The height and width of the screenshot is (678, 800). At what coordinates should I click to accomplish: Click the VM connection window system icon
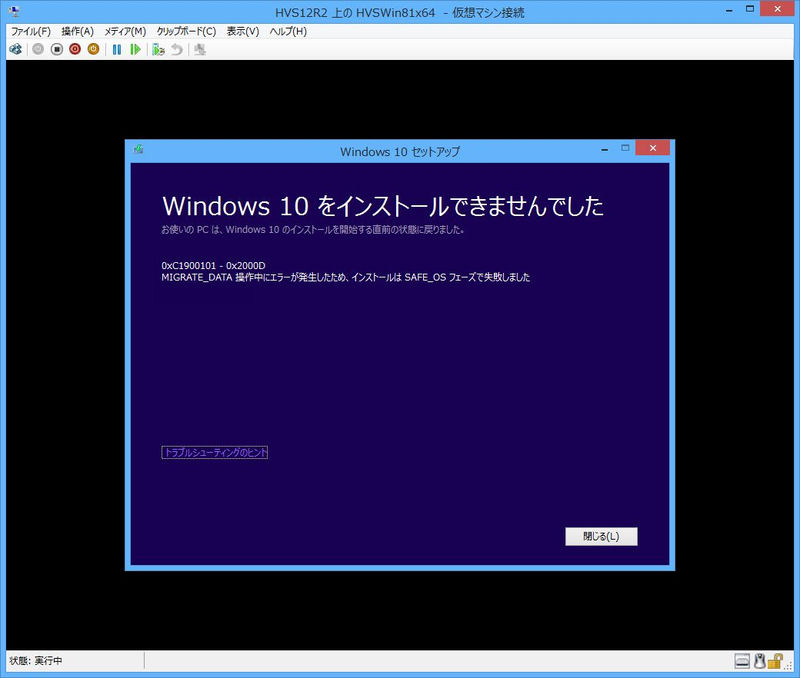[x=15, y=11]
